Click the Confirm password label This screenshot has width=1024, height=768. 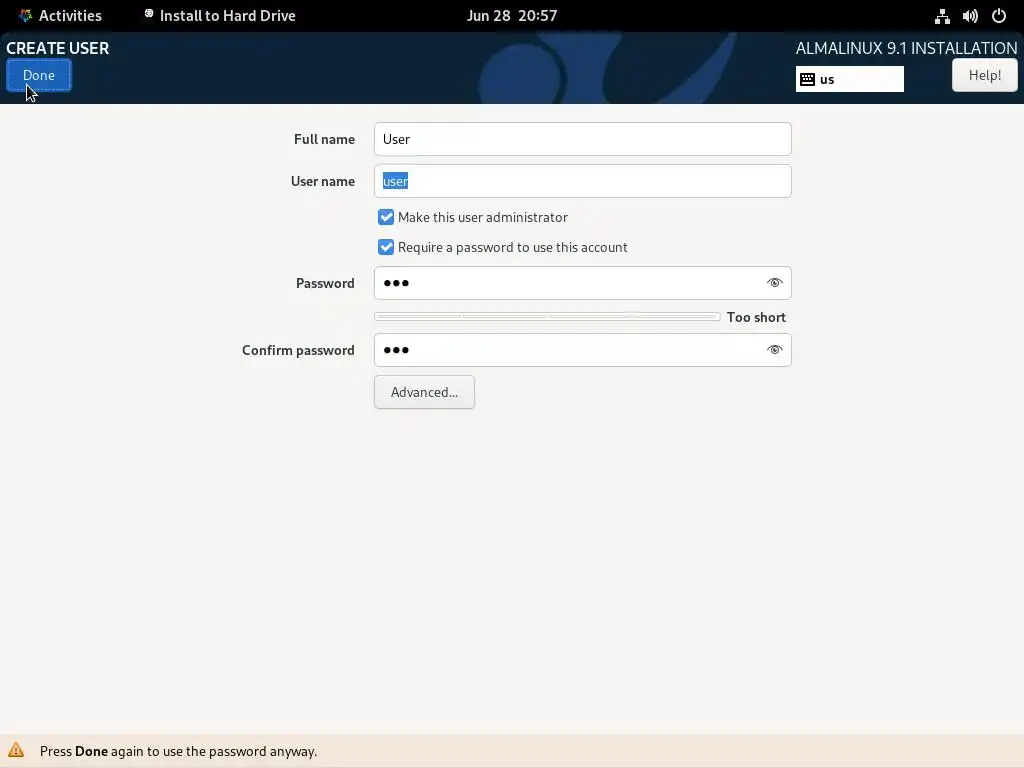tap(298, 350)
